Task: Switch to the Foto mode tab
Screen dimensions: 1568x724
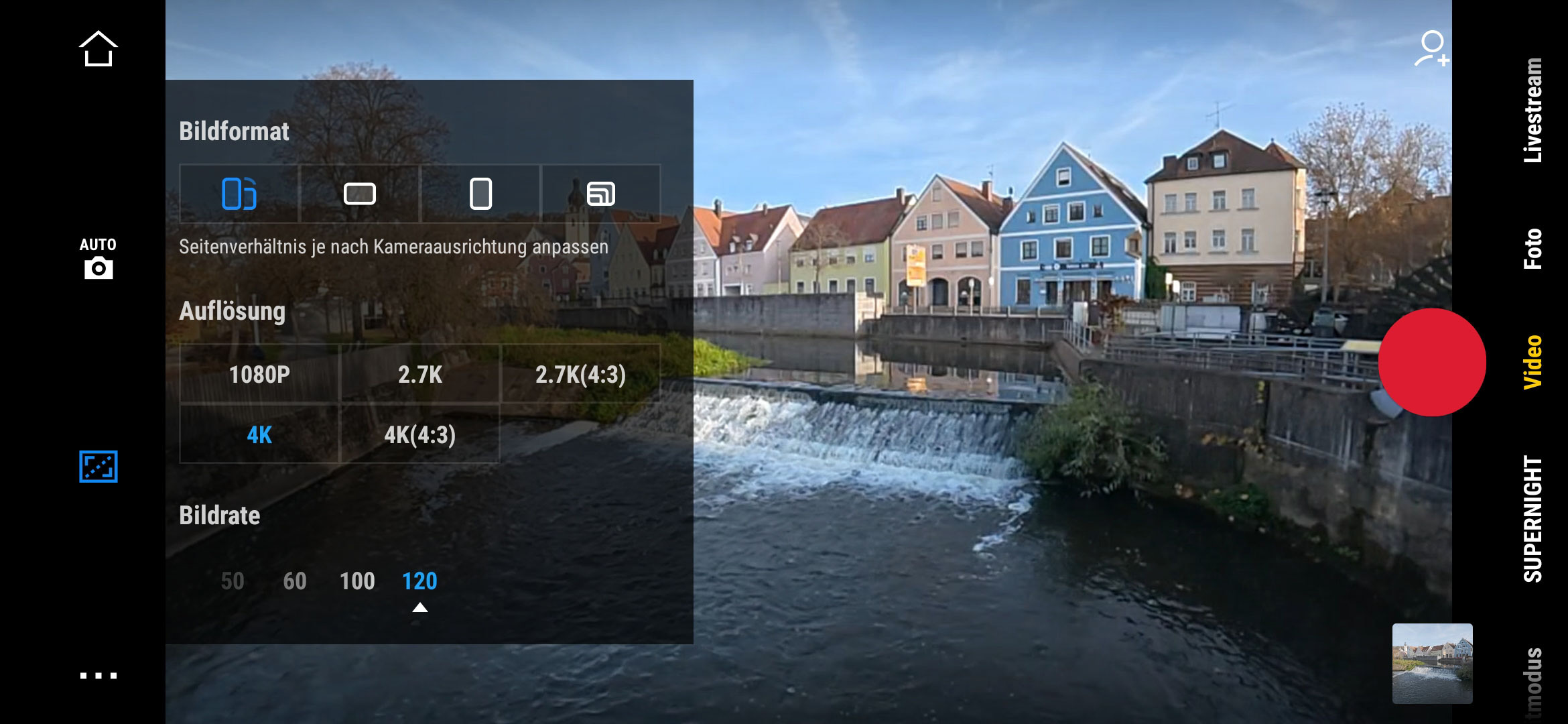Action: (1532, 249)
